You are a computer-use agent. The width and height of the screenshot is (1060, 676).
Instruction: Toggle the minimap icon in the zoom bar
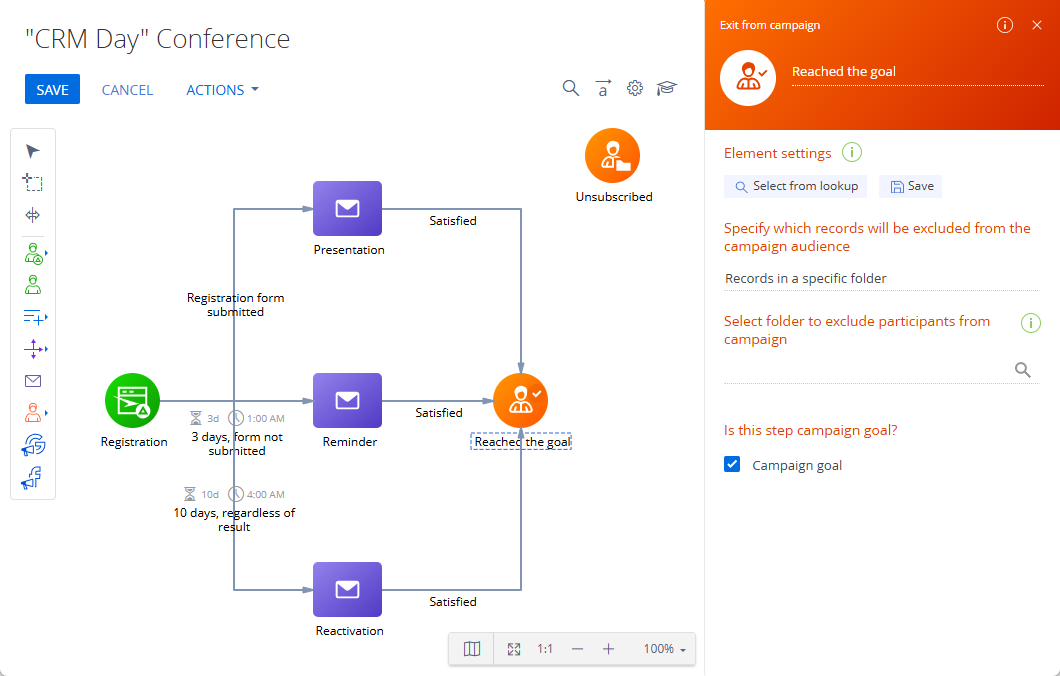pyautogui.click(x=472, y=649)
